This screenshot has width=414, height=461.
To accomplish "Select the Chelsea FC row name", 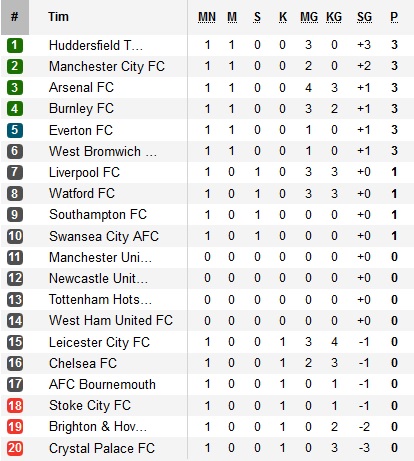I will click(x=83, y=363).
